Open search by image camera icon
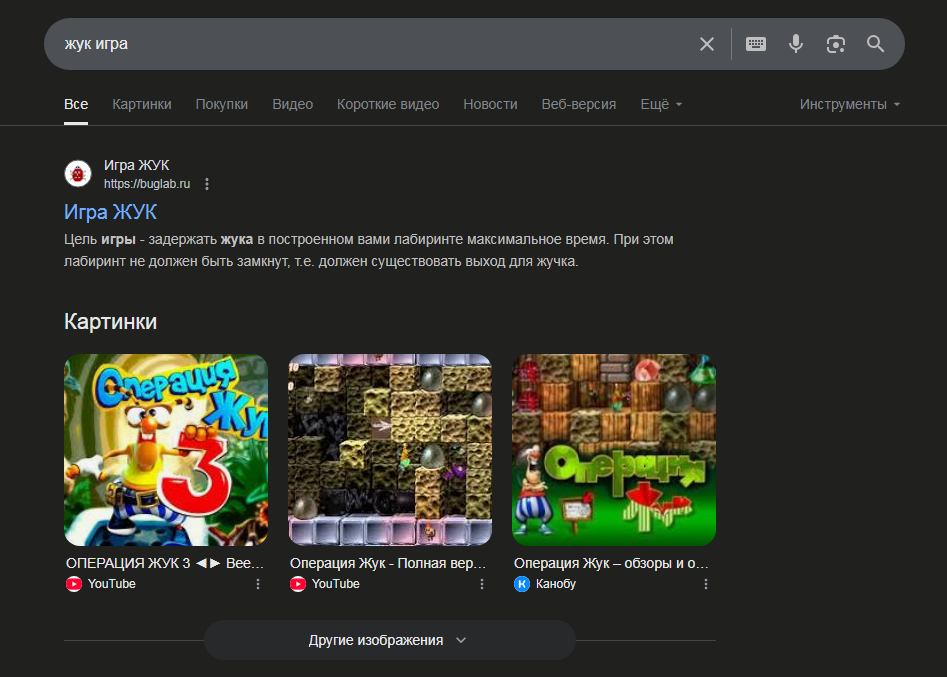The image size is (947, 677). click(x=836, y=44)
